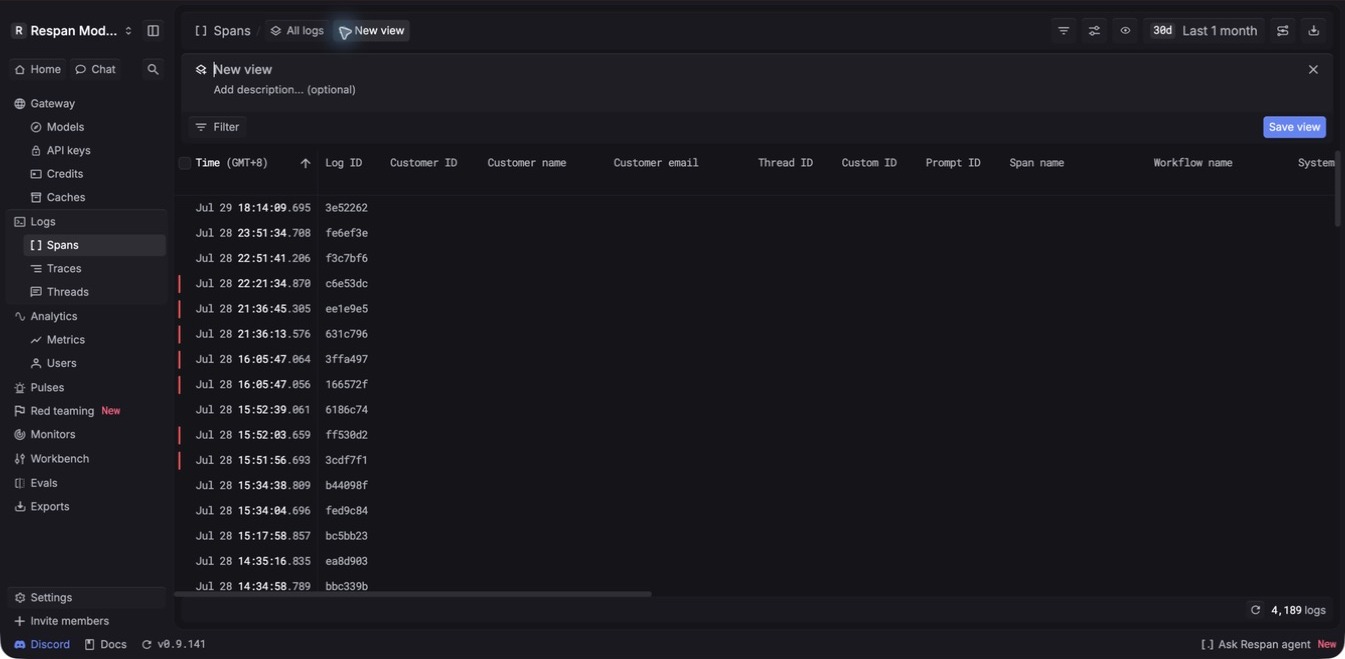Edit the New view title field
The width and height of the screenshot is (1345, 659).
point(243,69)
